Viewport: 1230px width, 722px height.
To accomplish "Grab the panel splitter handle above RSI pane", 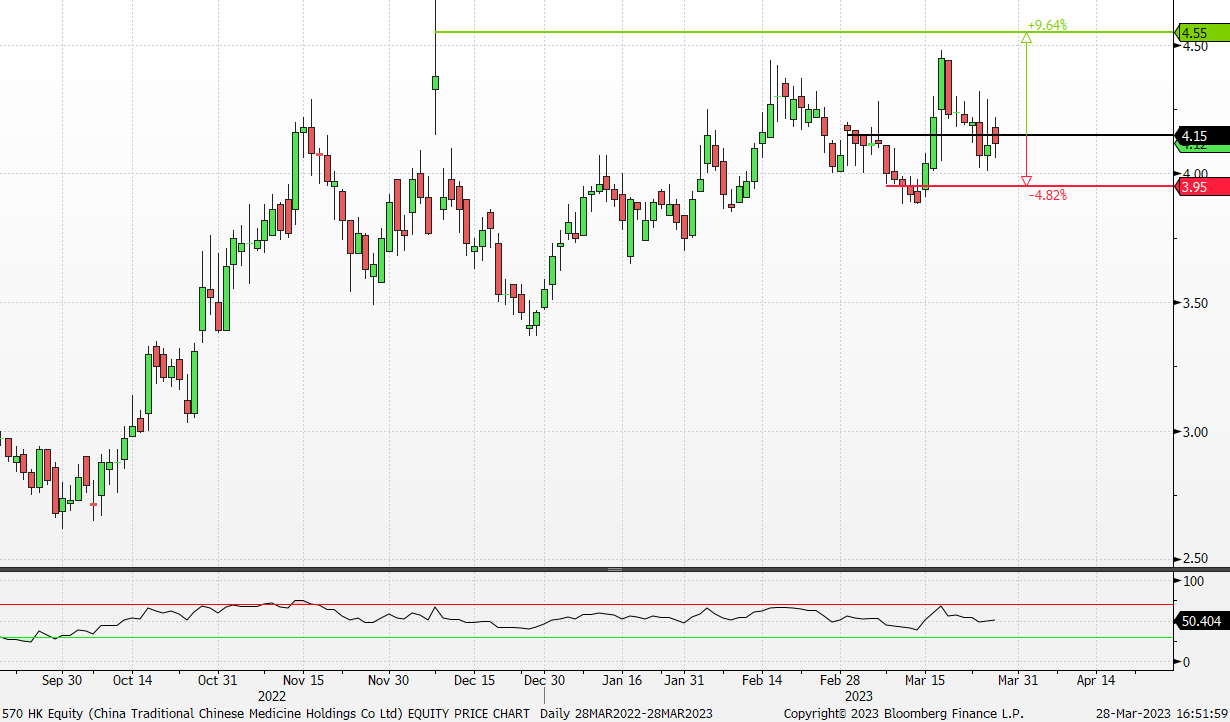I will (614, 569).
